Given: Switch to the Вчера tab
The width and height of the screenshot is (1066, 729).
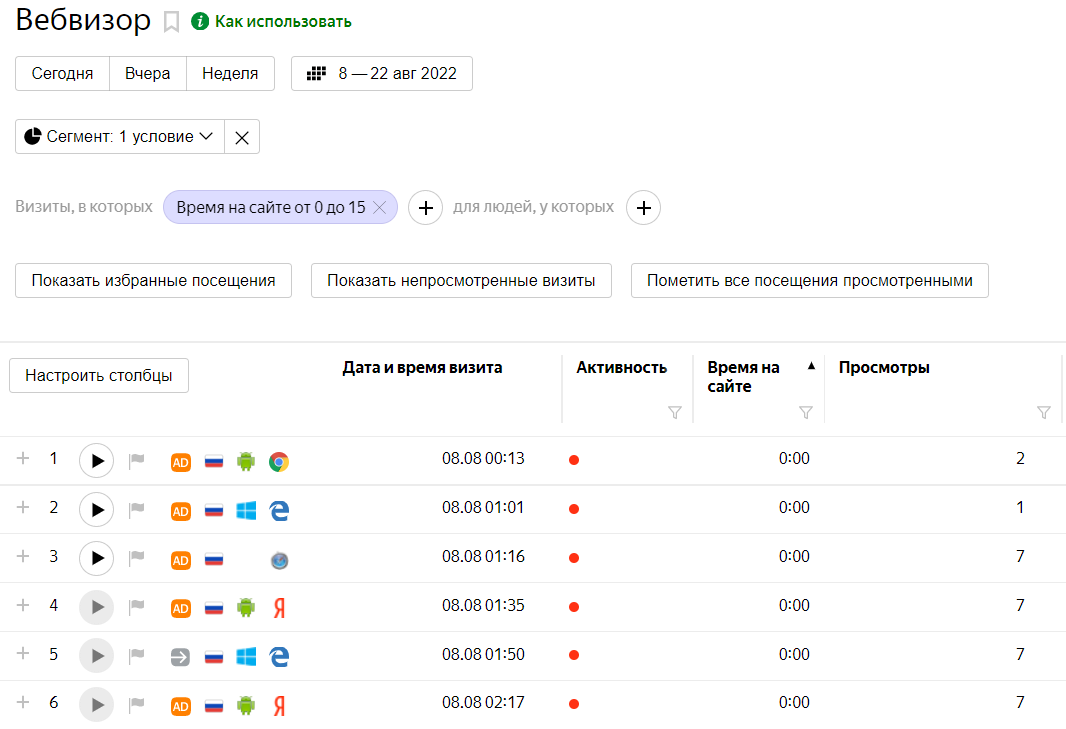Looking at the screenshot, I should [x=147, y=73].
